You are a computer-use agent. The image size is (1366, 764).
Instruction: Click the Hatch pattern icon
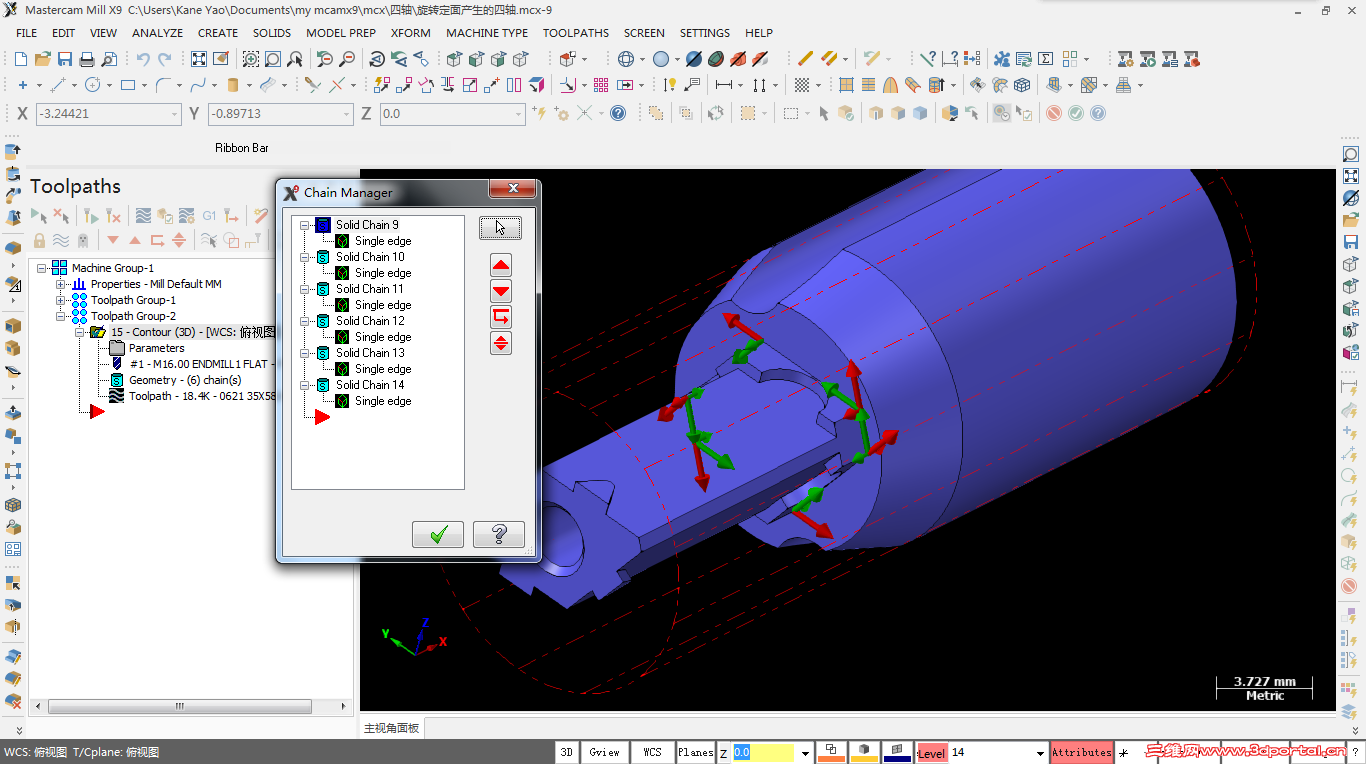(x=801, y=85)
